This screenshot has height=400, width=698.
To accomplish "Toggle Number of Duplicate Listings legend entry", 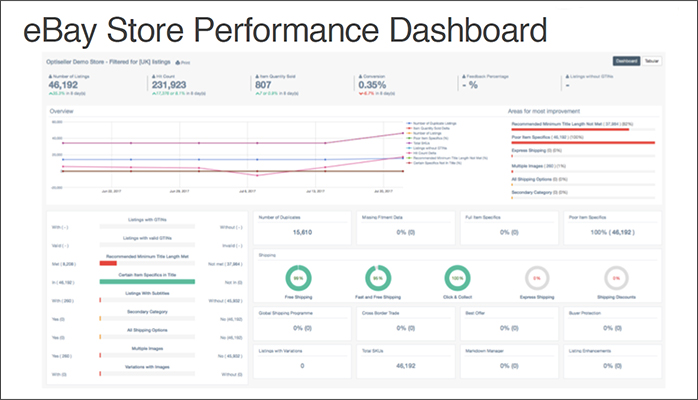I will pyautogui.click(x=432, y=123).
